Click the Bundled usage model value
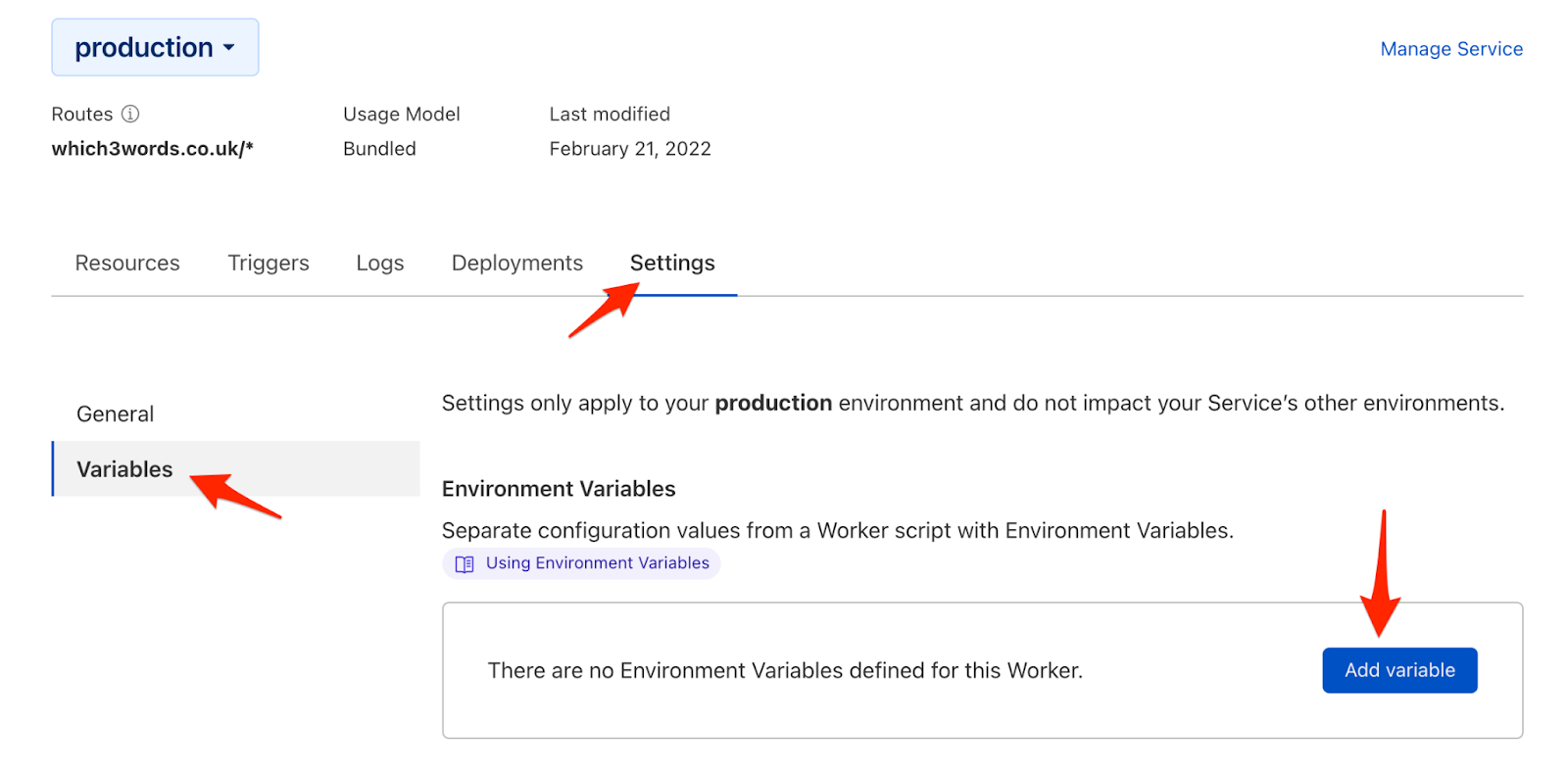The image size is (1568, 778). click(379, 149)
